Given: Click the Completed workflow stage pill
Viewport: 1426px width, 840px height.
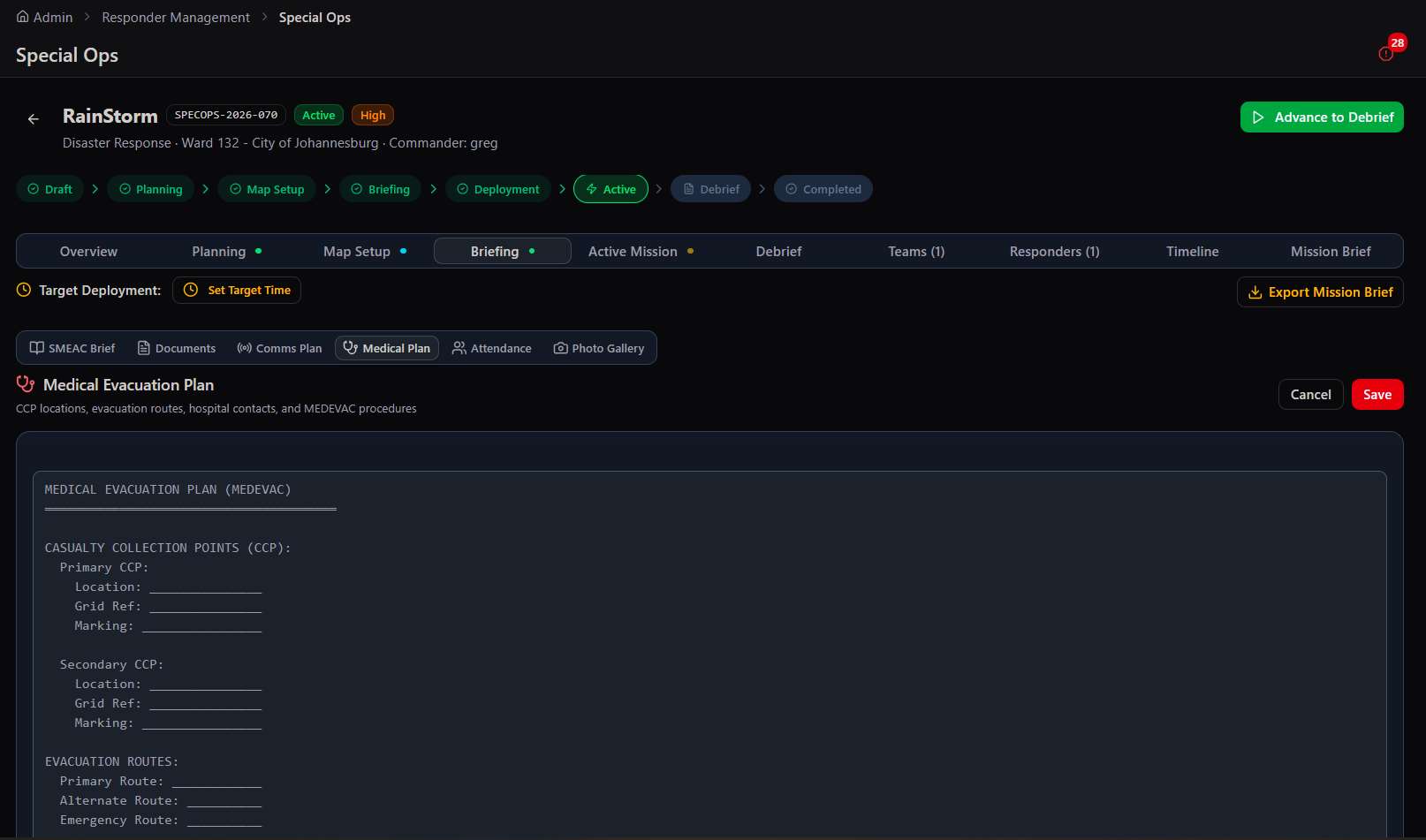Looking at the screenshot, I should 823,189.
